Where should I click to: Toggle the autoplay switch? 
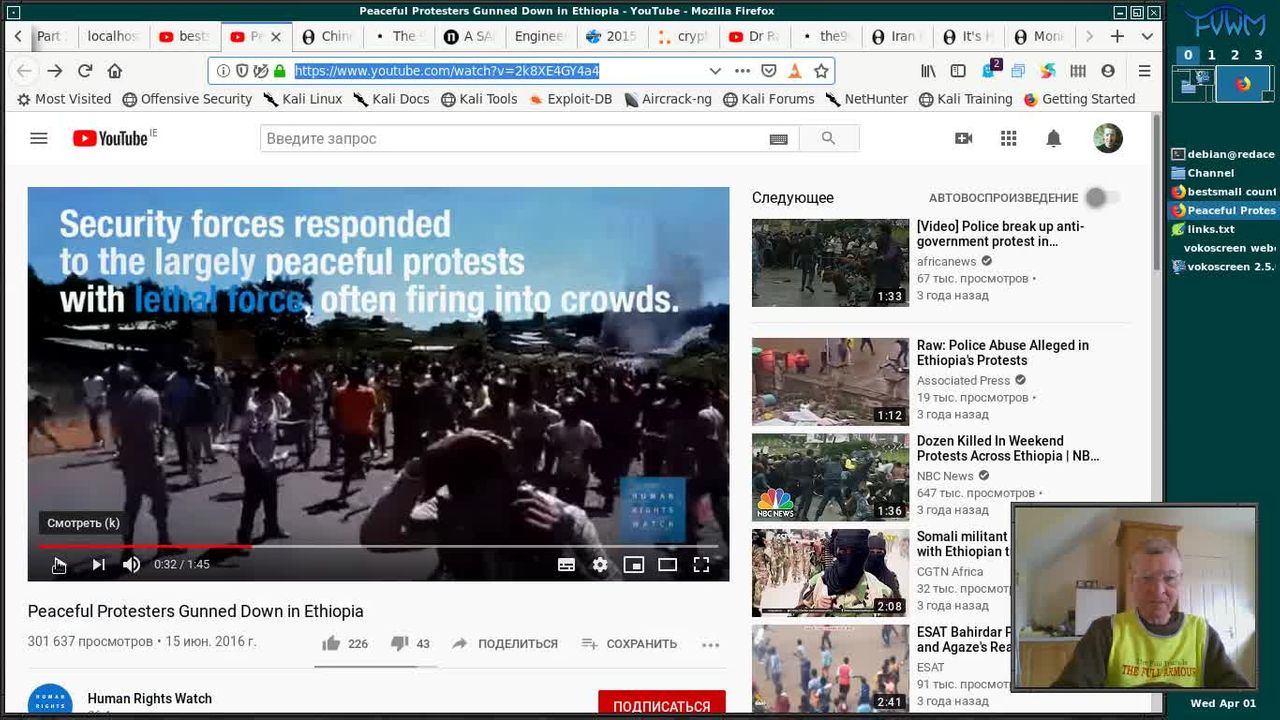tap(1101, 198)
